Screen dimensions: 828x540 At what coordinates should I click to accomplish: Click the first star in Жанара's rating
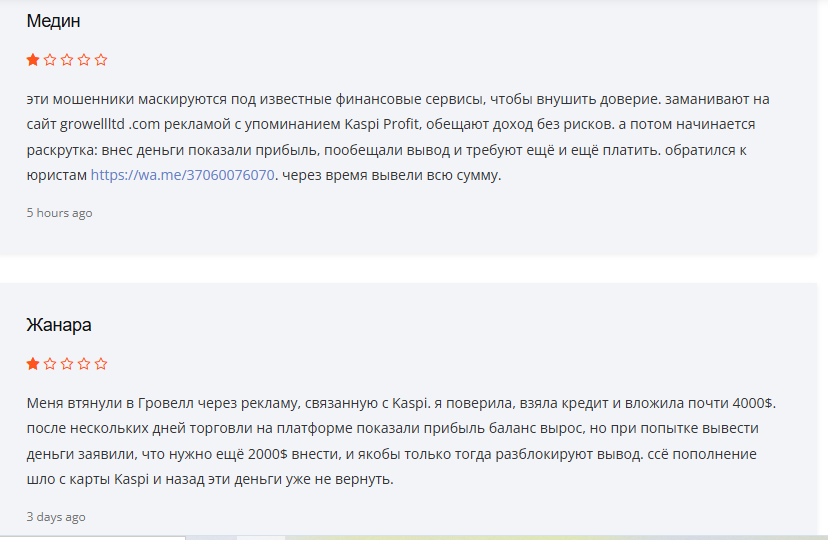point(33,364)
